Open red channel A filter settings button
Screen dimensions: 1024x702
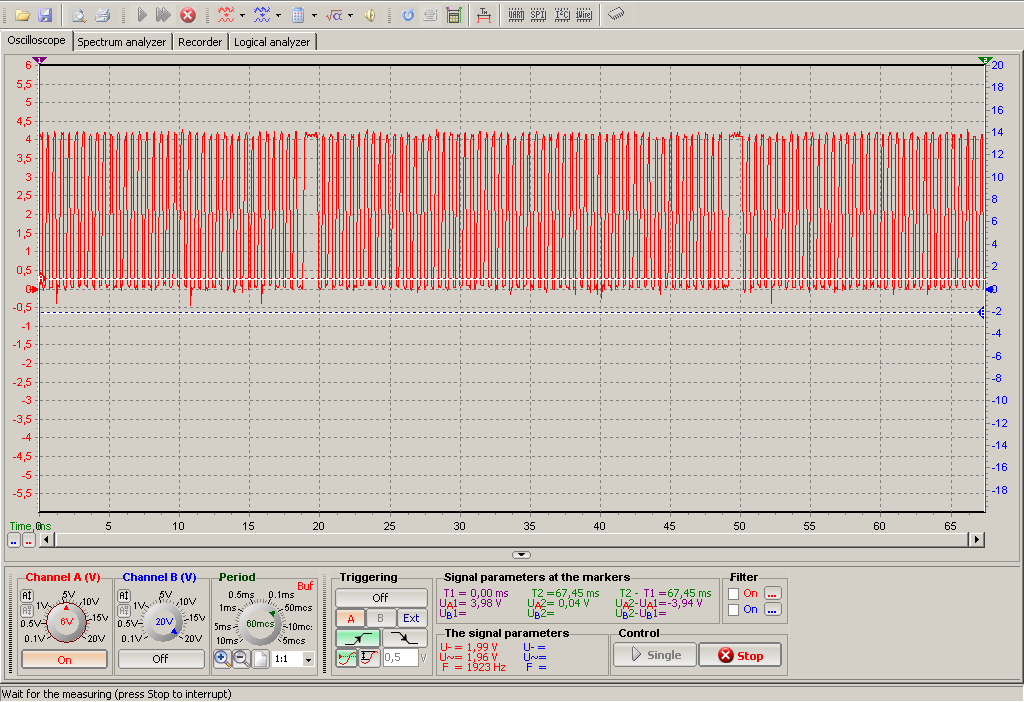772,594
